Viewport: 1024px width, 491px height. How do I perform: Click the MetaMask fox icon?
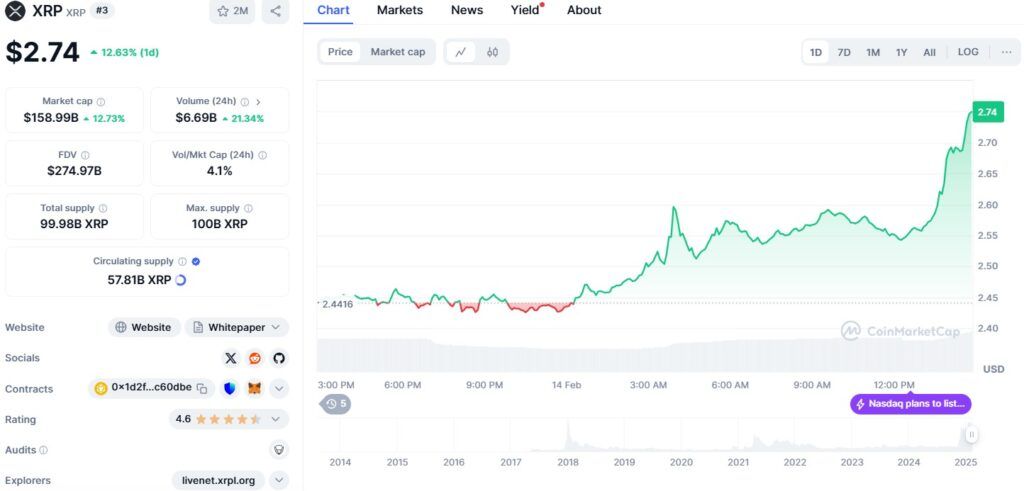[255, 388]
